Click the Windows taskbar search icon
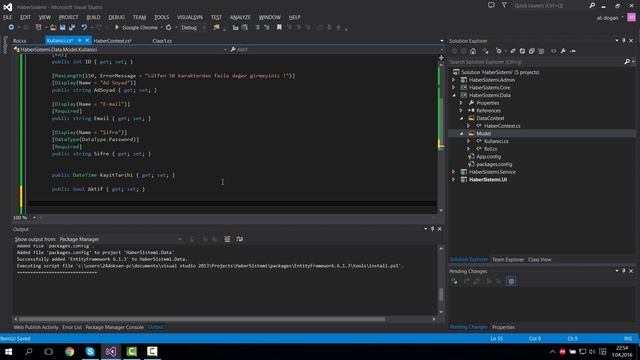 [x=29, y=351]
